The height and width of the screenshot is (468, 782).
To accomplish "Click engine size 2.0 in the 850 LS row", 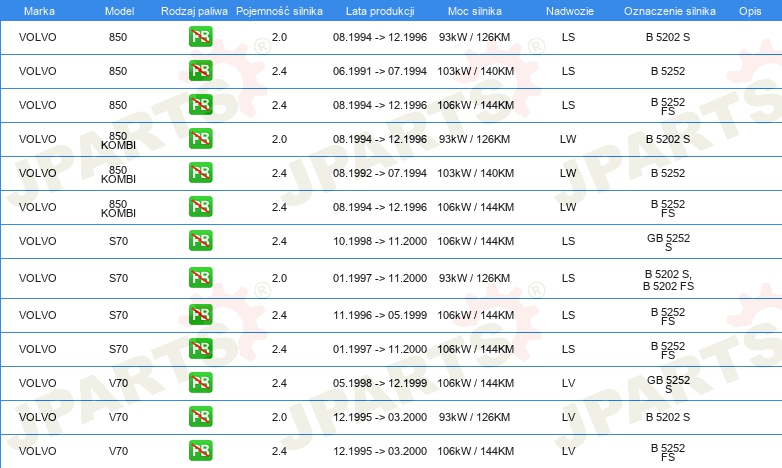I will pos(279,37).
